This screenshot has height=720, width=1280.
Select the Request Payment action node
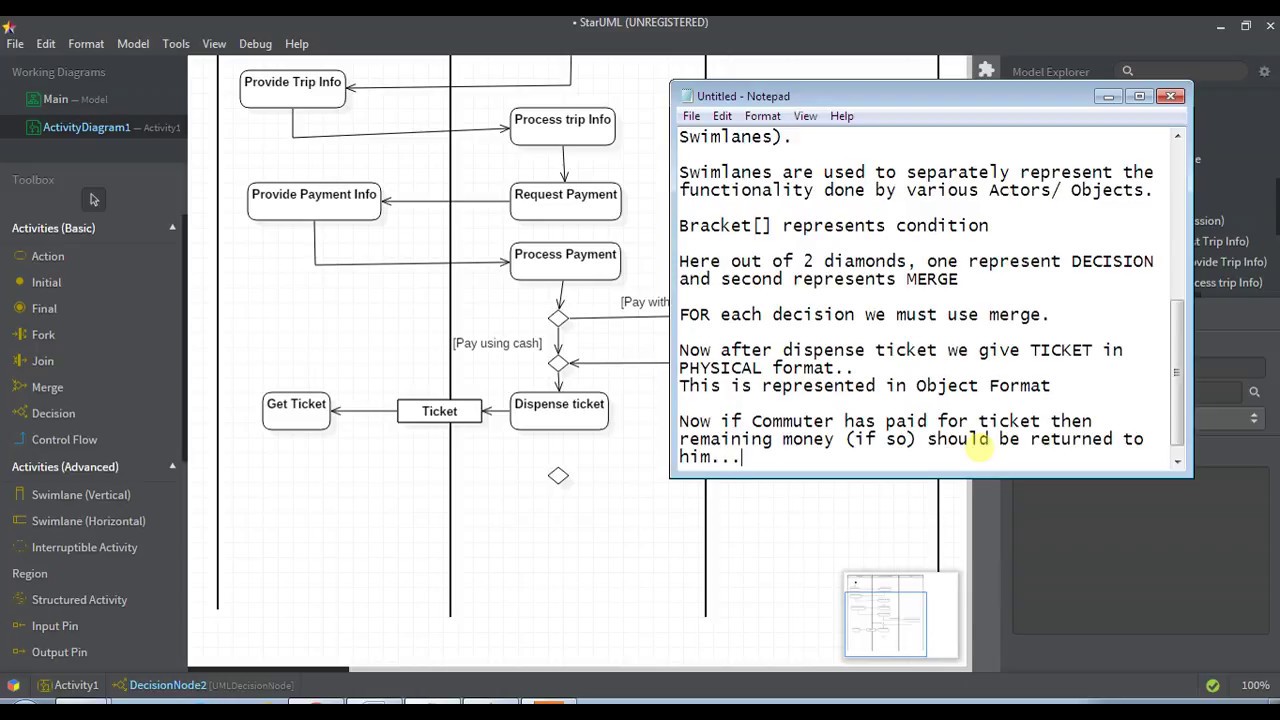[x=566, y=201]
